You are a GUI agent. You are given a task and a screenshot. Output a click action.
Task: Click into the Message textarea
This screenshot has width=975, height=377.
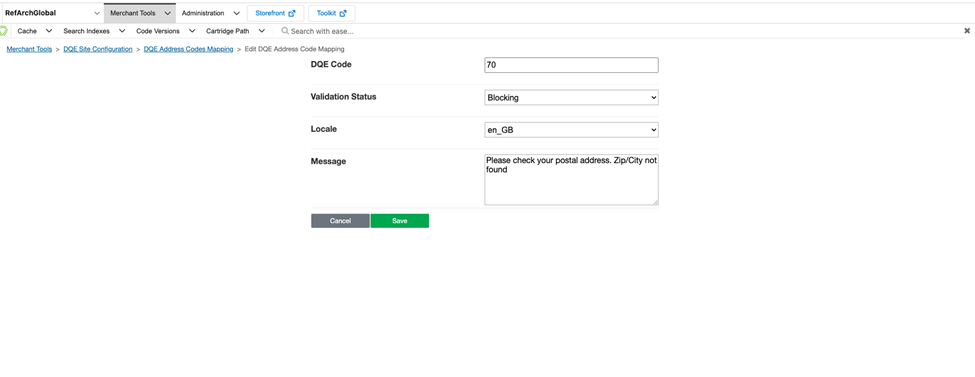coord(571,179)
